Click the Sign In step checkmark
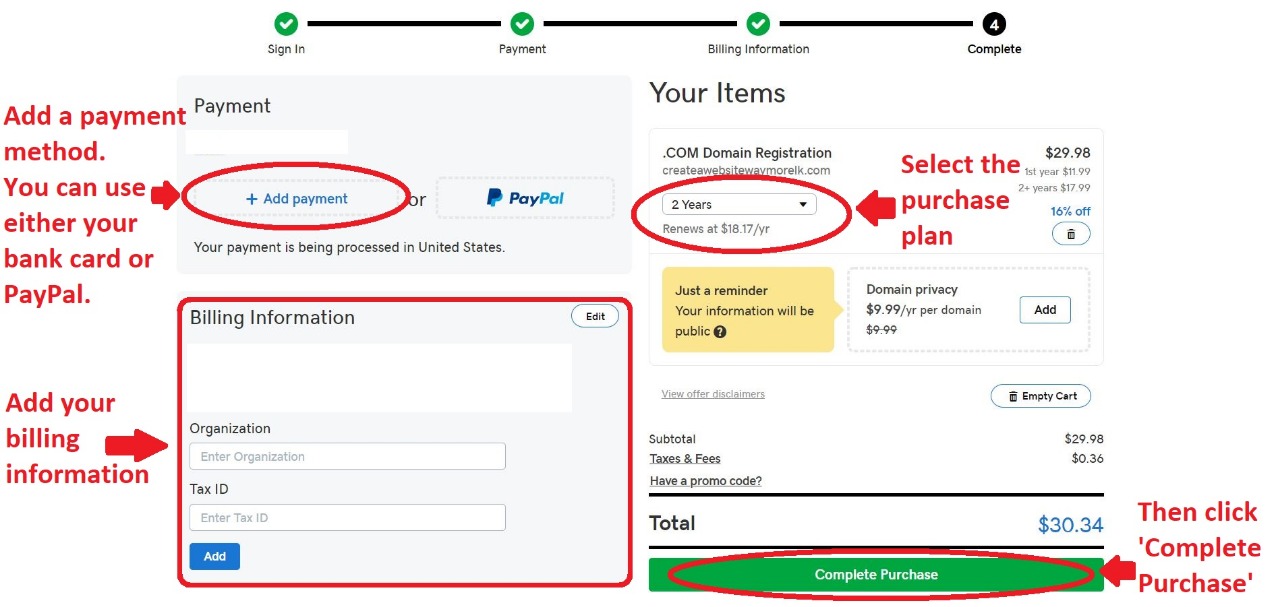The image size is (1280, 607). click(286, 23)
